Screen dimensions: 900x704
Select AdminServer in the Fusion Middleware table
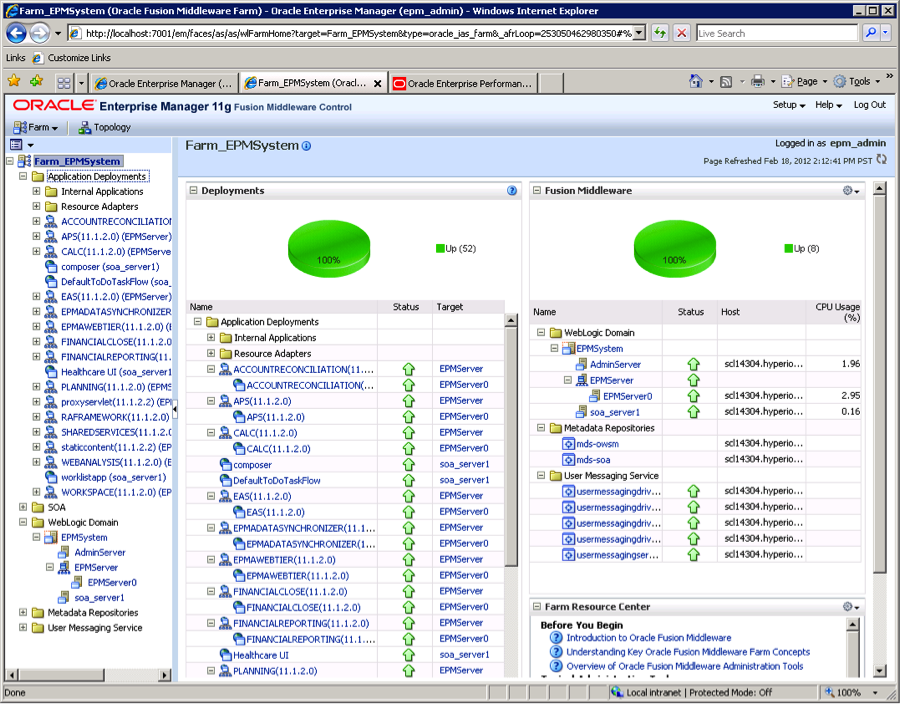click(615, 364)
